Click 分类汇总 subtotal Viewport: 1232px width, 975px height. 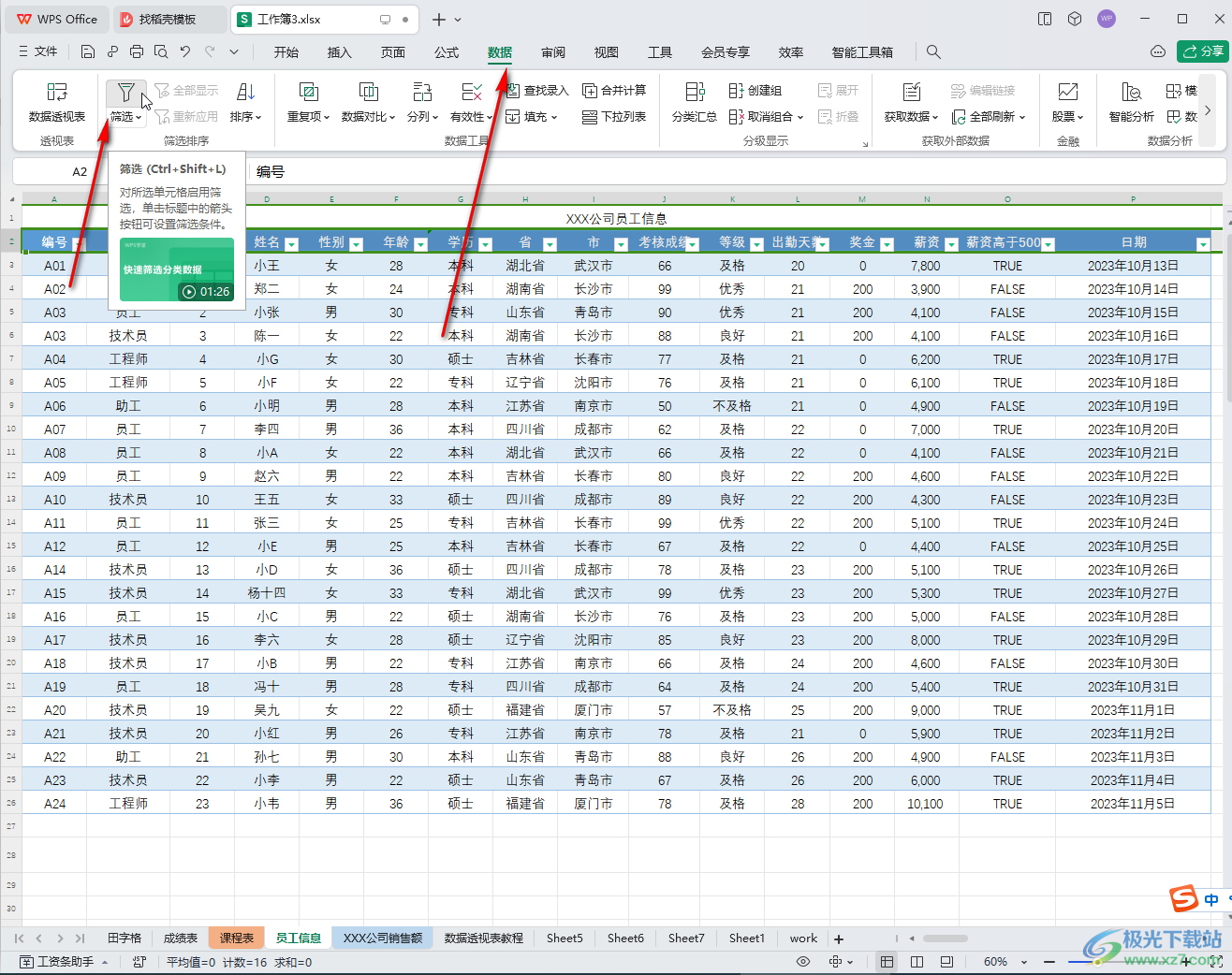[x=695, y=102]
